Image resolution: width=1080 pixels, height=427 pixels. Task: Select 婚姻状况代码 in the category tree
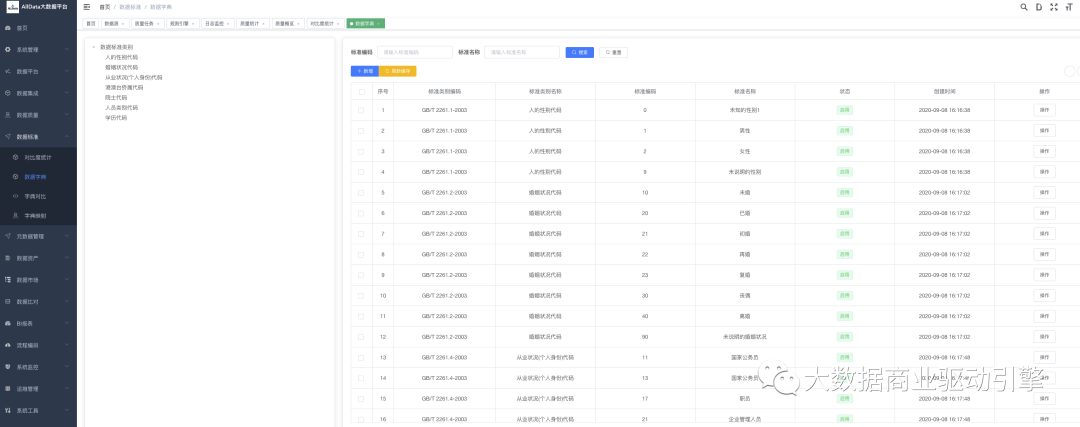coord(121,67)
